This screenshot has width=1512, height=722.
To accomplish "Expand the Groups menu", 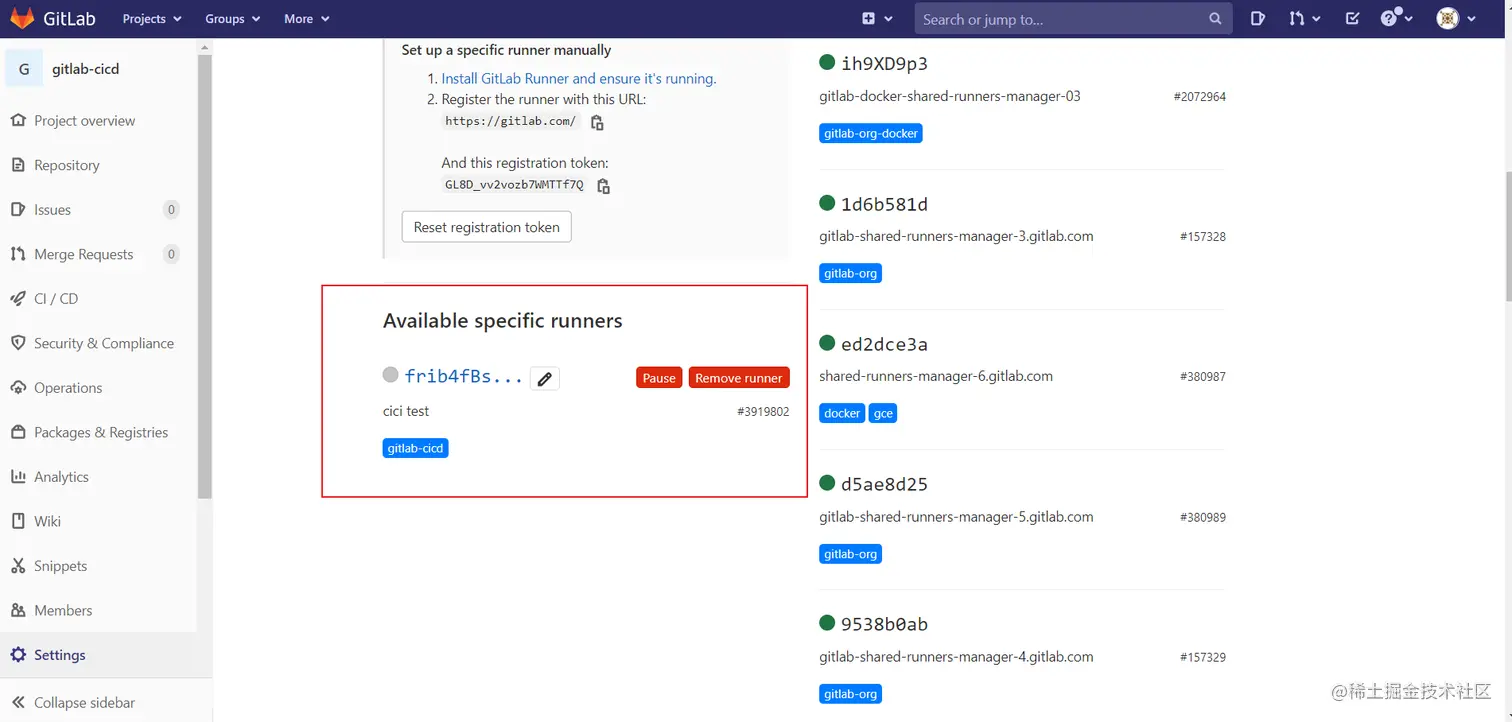I will [x=232, y=19].
